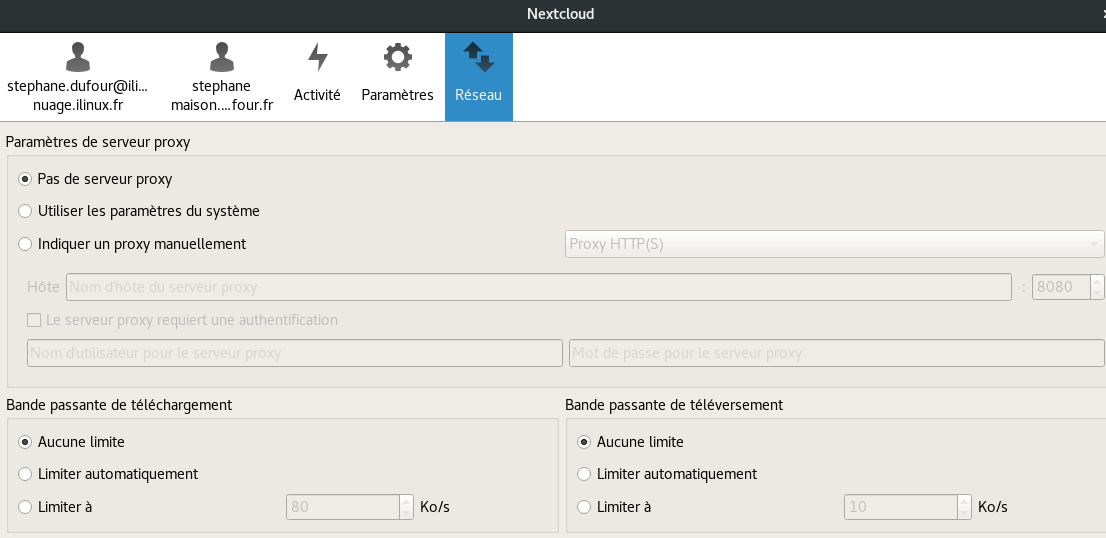Click the proxy username input field
This screenshot has height=538, width=1106.
click(x=294, y=353)
